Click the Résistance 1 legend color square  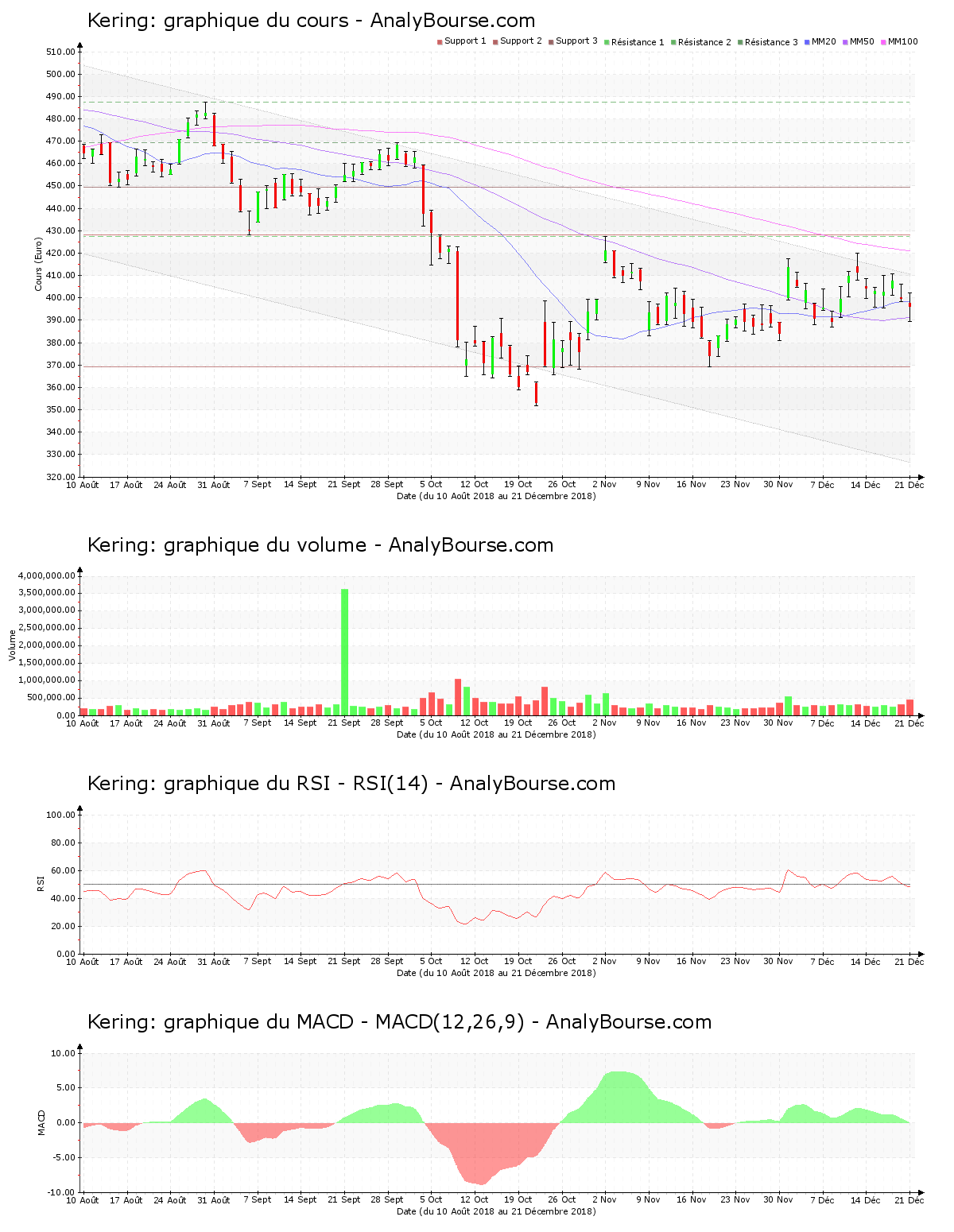coord(607,41)
